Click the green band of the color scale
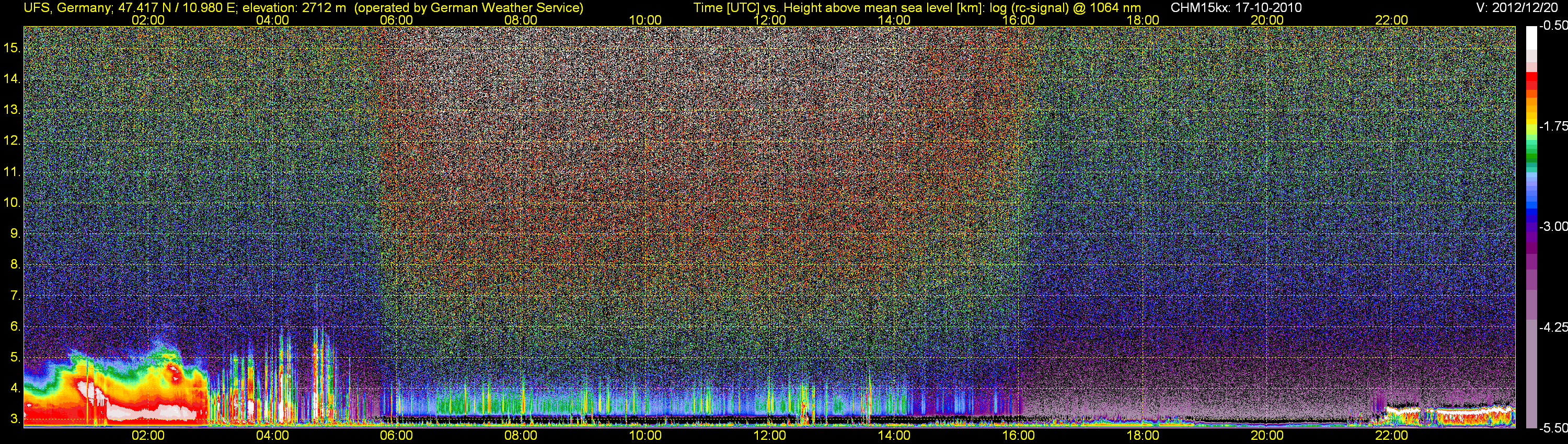The image size is (1568, 444). coord(1531,155)
